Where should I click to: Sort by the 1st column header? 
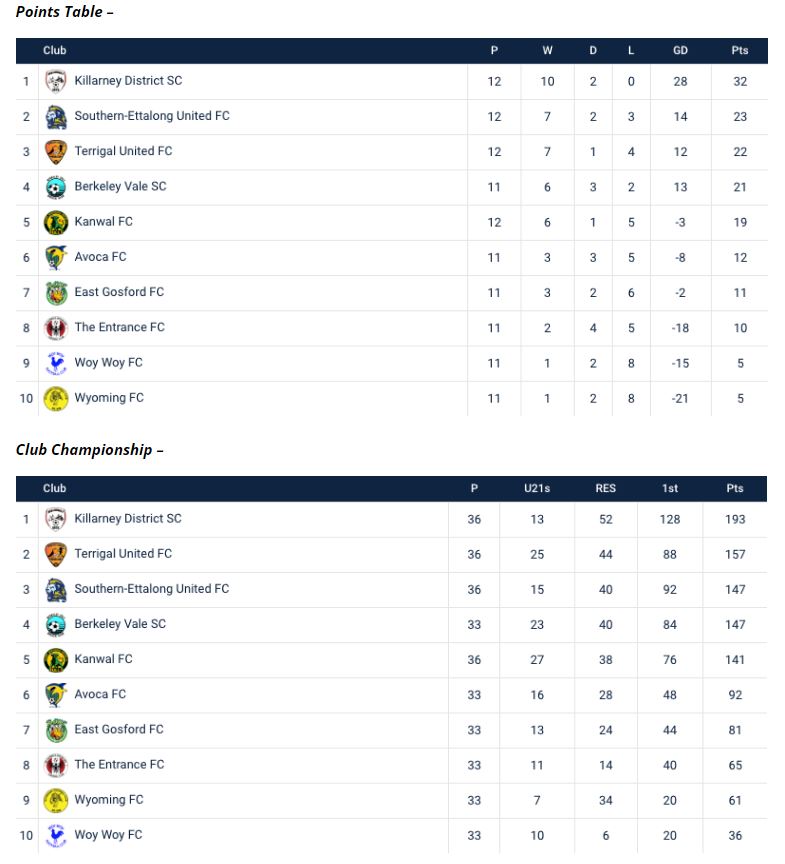[x=670, y=488]
